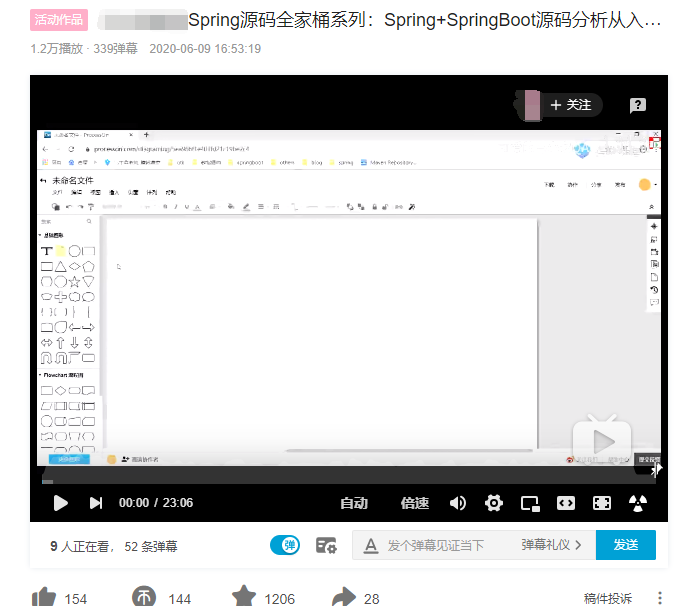Click the rightmost player control icon
This screenshot has height=606, width=674.
point(638,503)
